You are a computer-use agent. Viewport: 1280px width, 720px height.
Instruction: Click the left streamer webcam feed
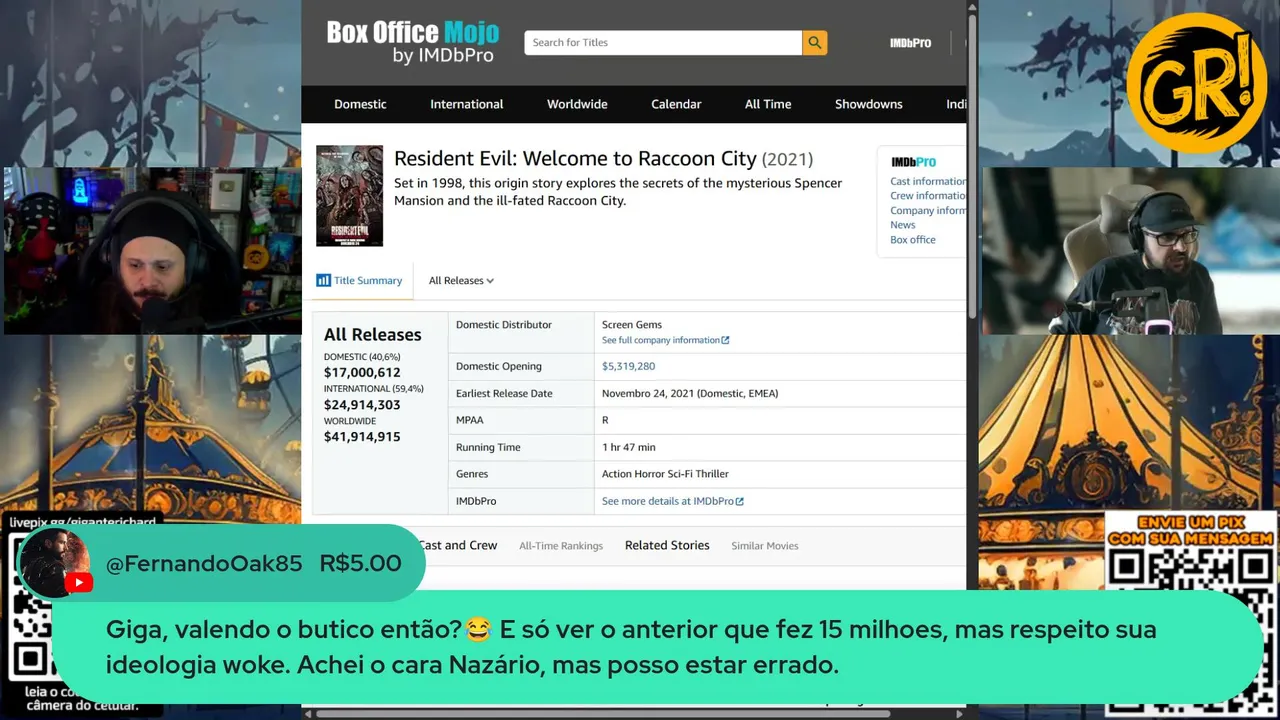(152, 251)
